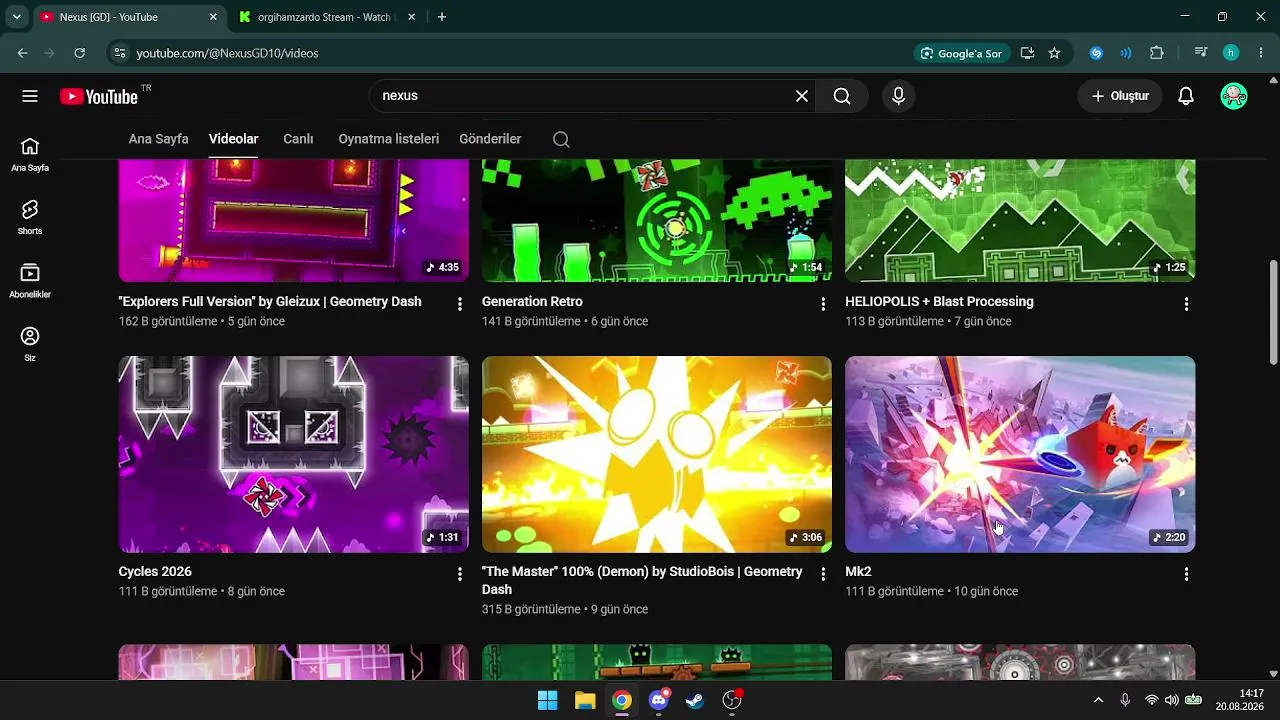Screen dimensions: 1280x720
Task: Switch to the orgihamzardo Stream browser tab
Action: pos(329,17)
